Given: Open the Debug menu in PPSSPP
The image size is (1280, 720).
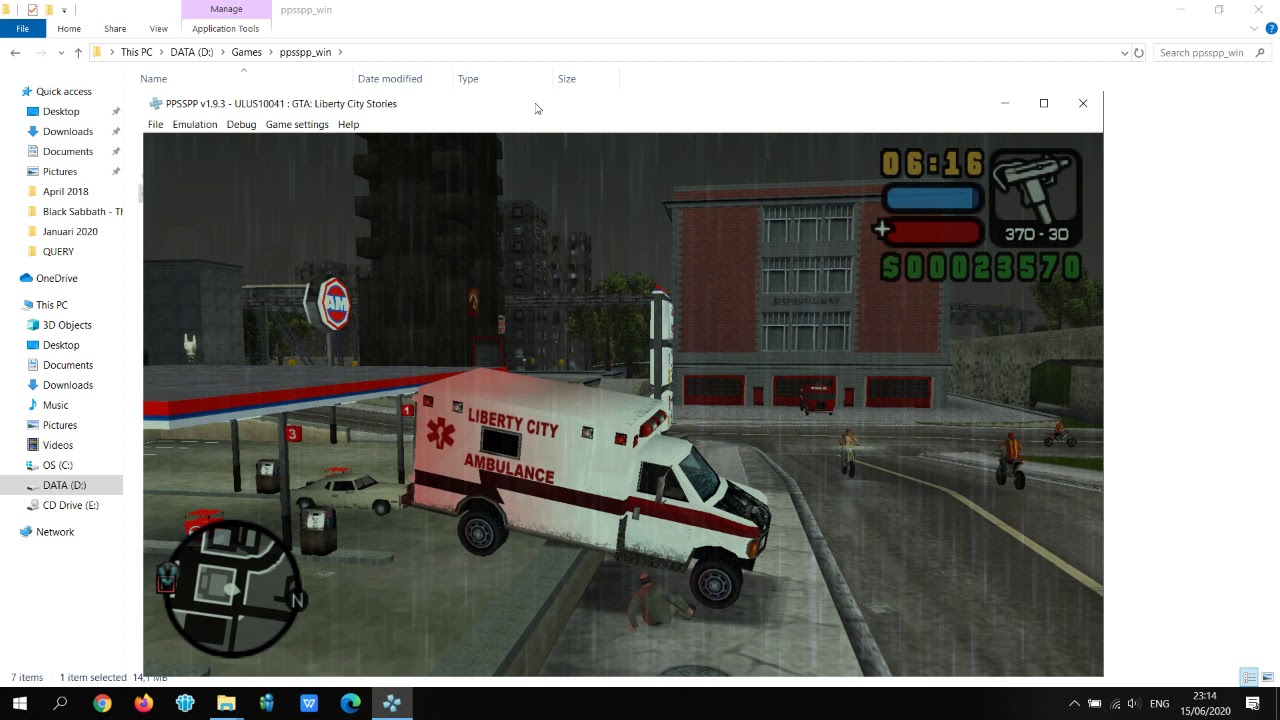Looking at the screenshot, I should tap(241, 124).
